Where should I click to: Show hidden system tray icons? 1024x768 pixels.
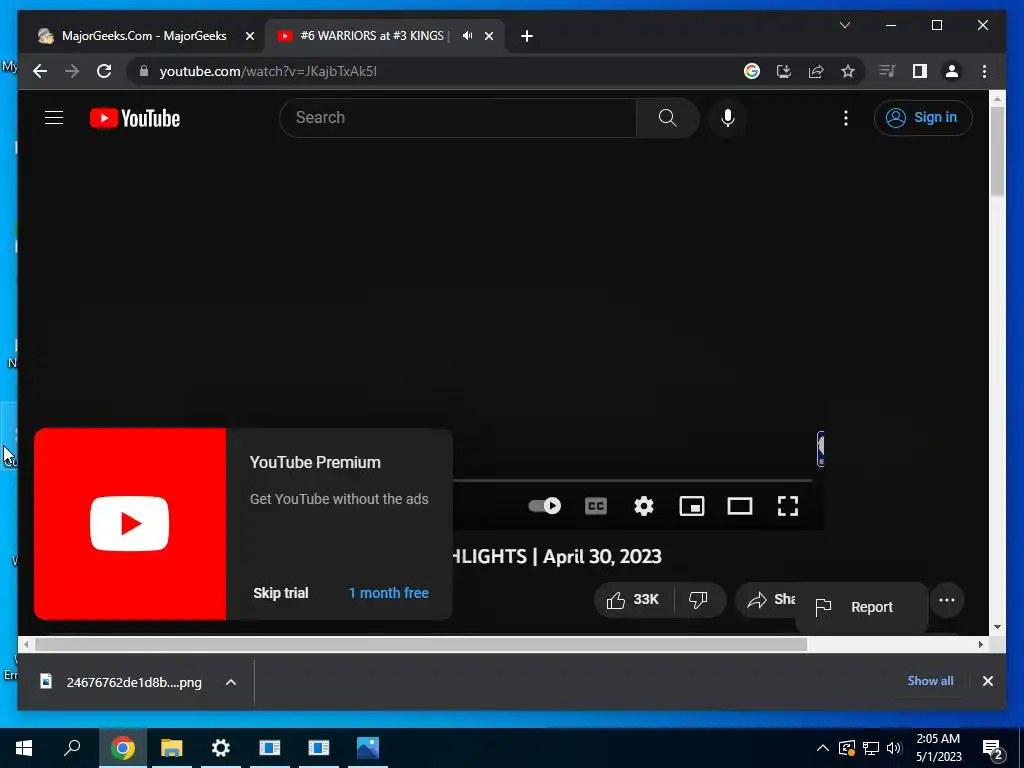point(823,748)
